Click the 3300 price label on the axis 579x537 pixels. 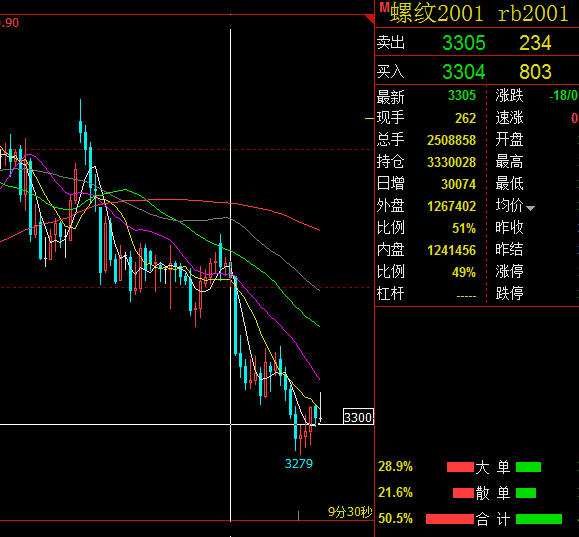pyautogui.click(x=358, y=417)
